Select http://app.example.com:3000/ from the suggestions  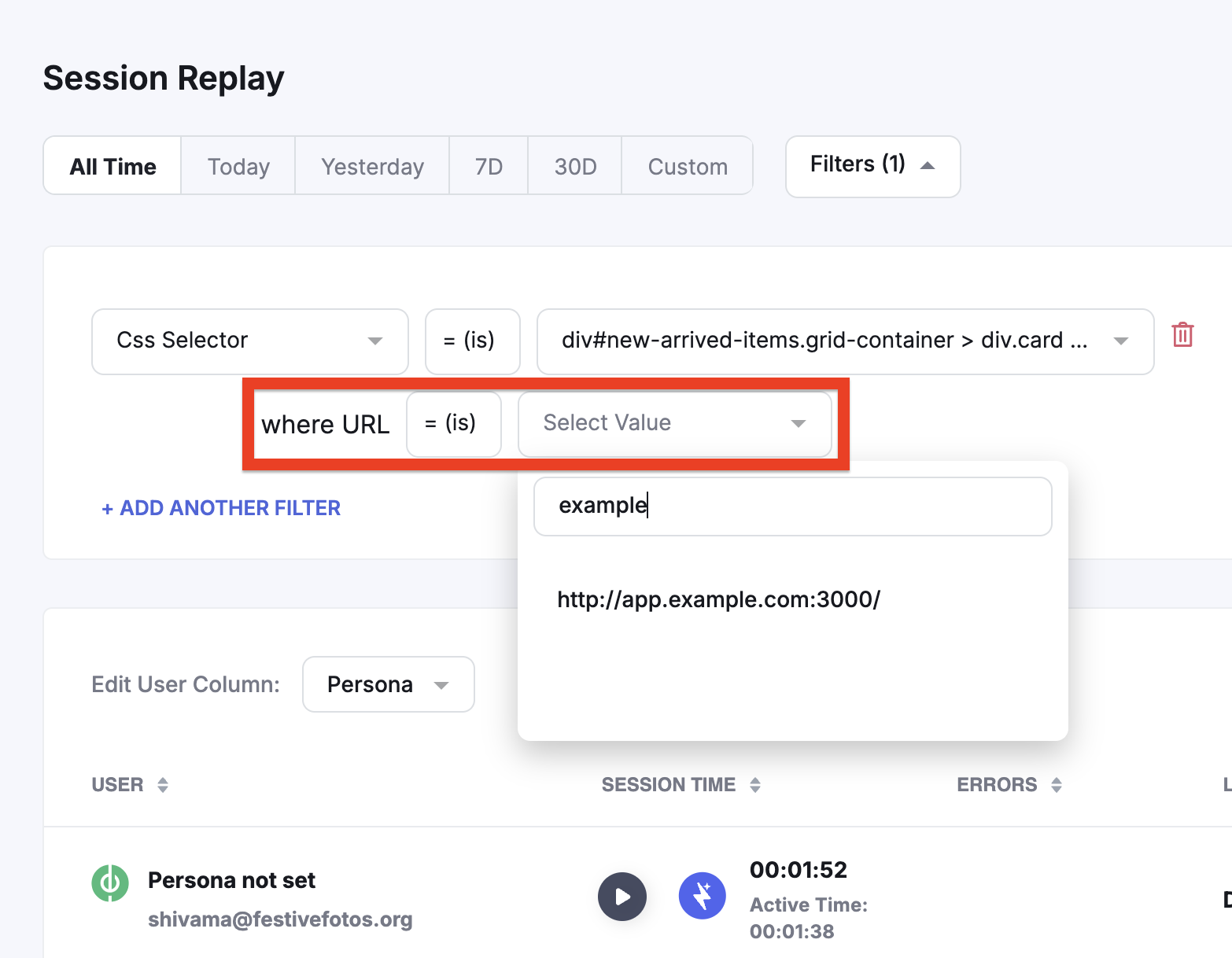718,600
